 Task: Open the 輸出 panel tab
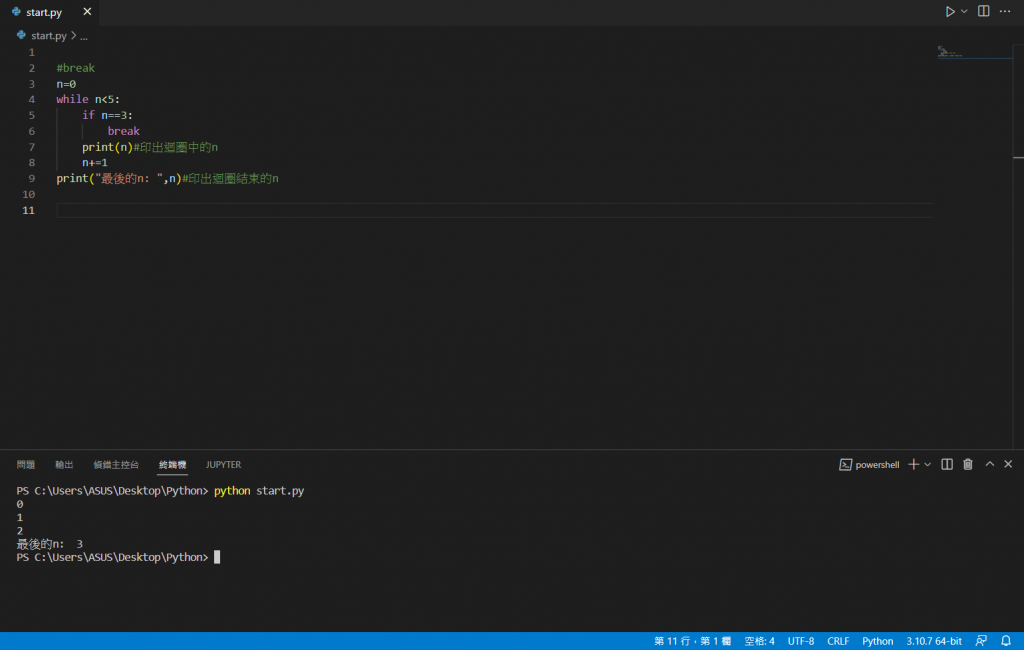tap(64, 464)
